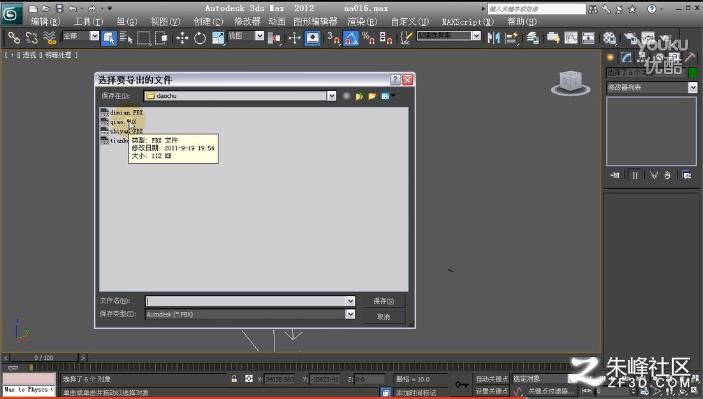Viewport: 703px width, 399px height.
Task: Click the Undo arrow in the title bar
Action: 74,8
